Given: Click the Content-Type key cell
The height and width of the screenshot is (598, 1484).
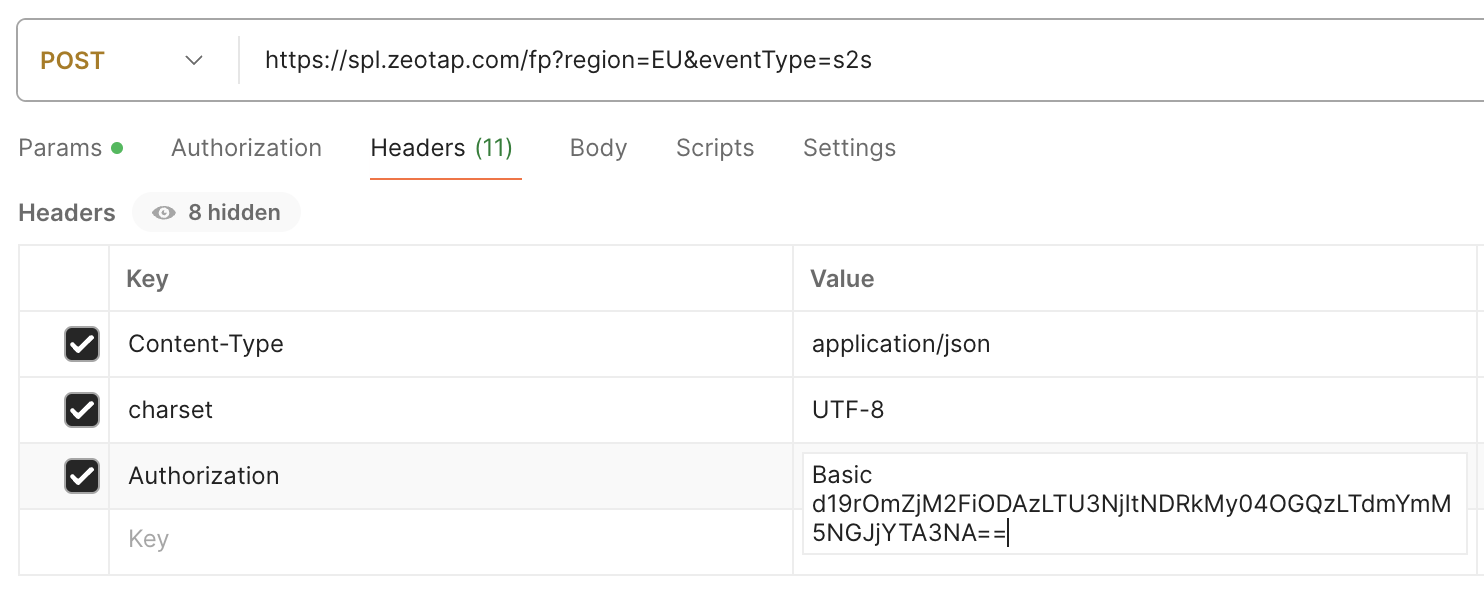Looking at the screenshot, I should coord(450,344).
